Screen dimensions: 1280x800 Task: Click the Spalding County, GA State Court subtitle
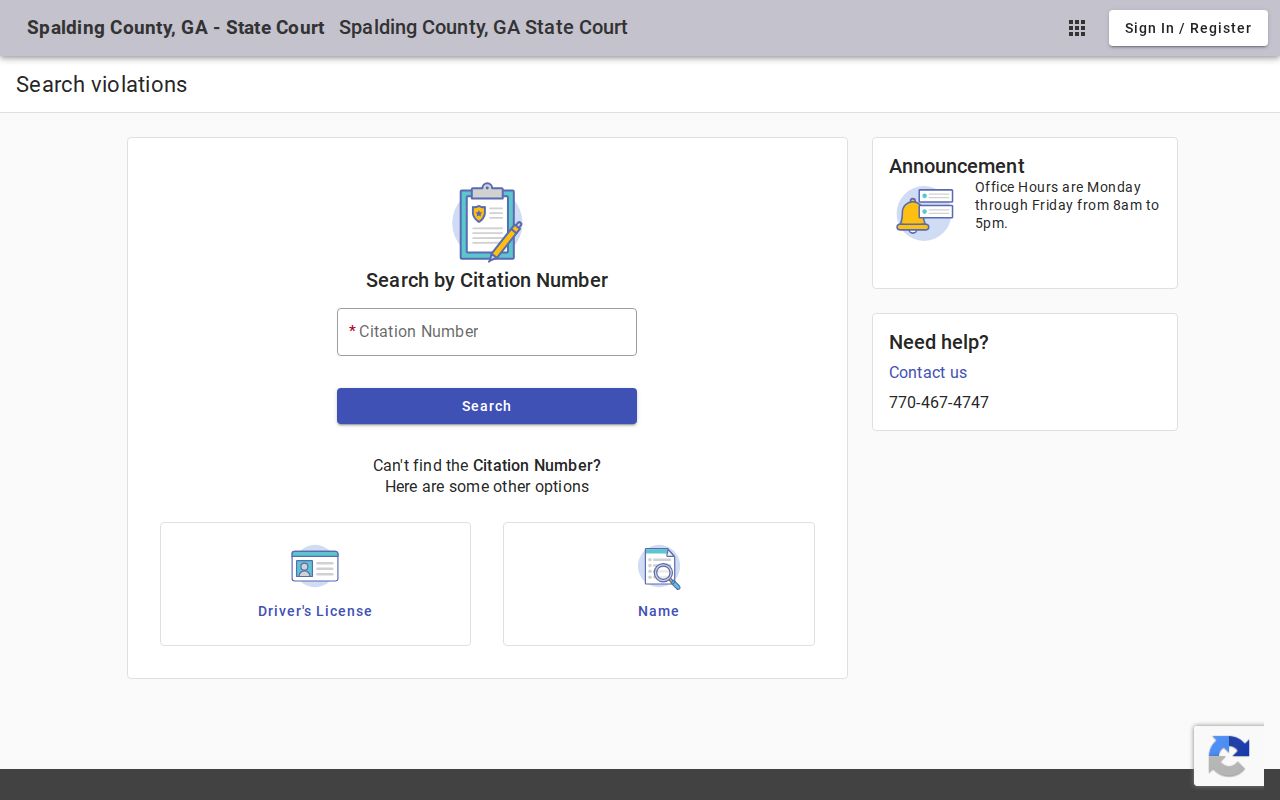[x=483, y=28]
